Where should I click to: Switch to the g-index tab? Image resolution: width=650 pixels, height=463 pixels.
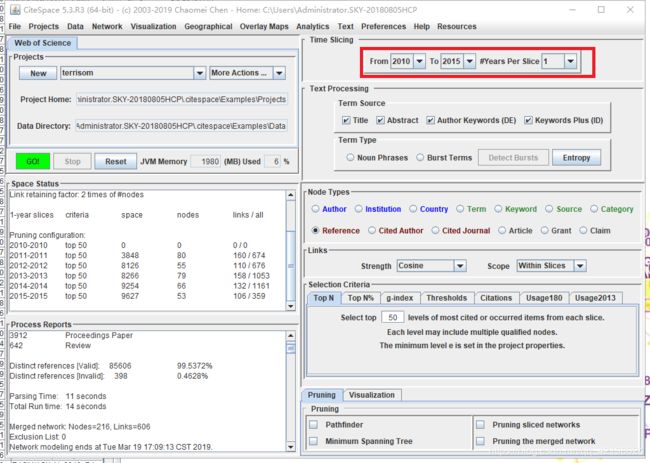click(x=400, y=298)
